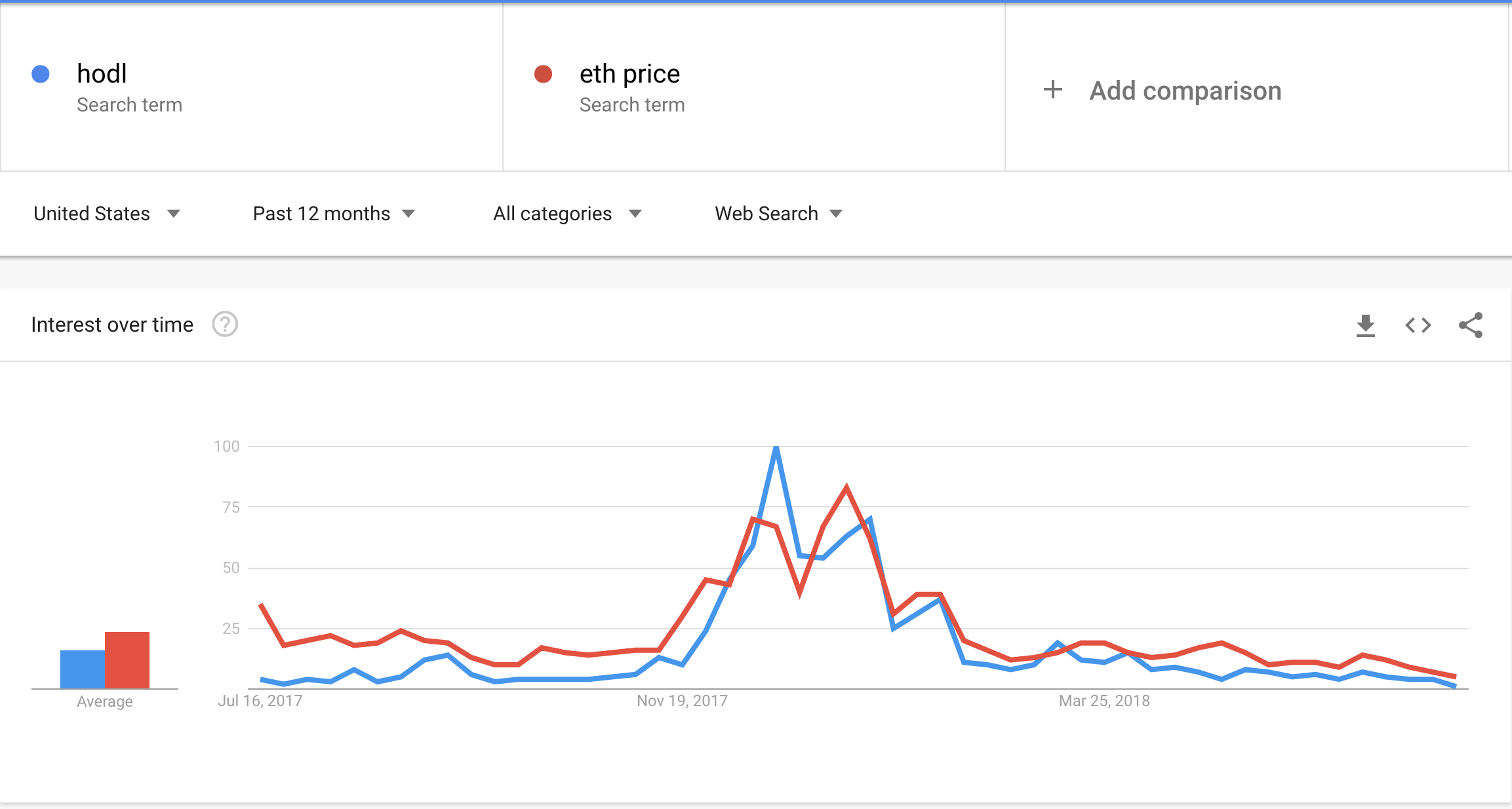Select the red eth price peak point
The width and height of the screenshot is (1512, 809).
click(846, 487)
